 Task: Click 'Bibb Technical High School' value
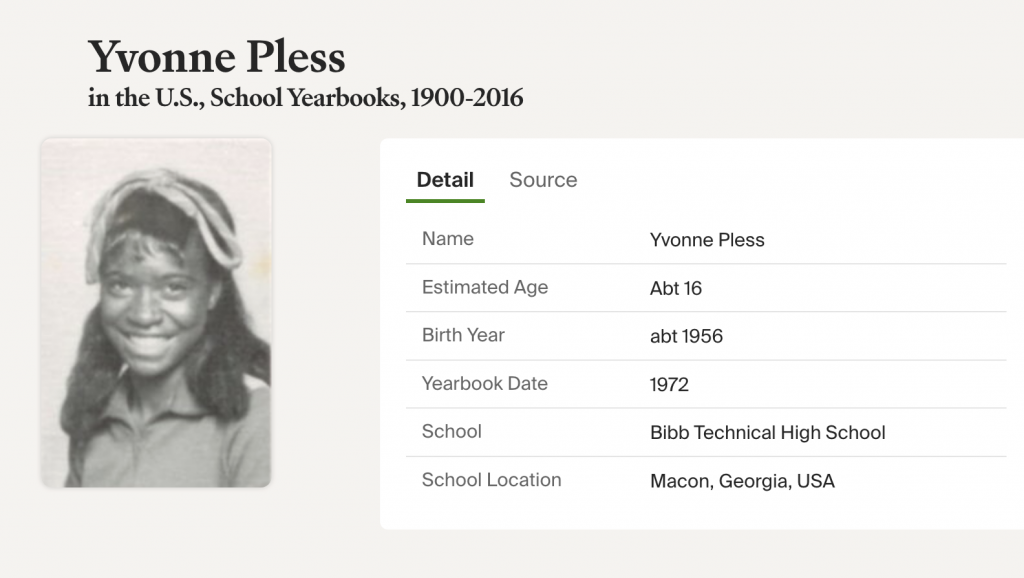pyautogui.click(x=768, y=432)
